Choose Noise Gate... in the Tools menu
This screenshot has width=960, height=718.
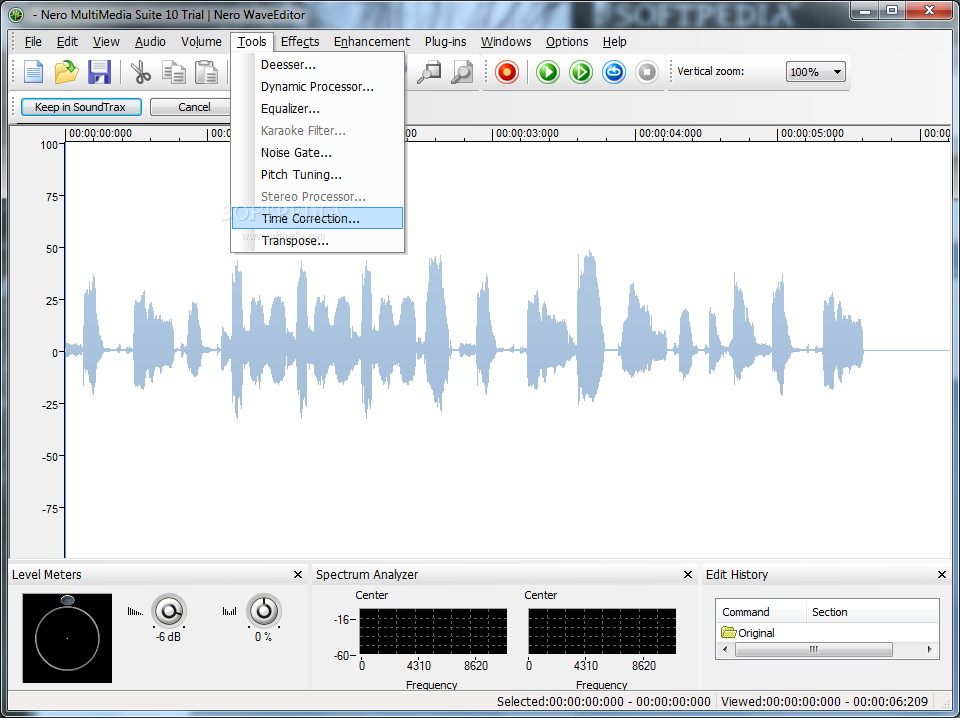click(x=317, y=153)
